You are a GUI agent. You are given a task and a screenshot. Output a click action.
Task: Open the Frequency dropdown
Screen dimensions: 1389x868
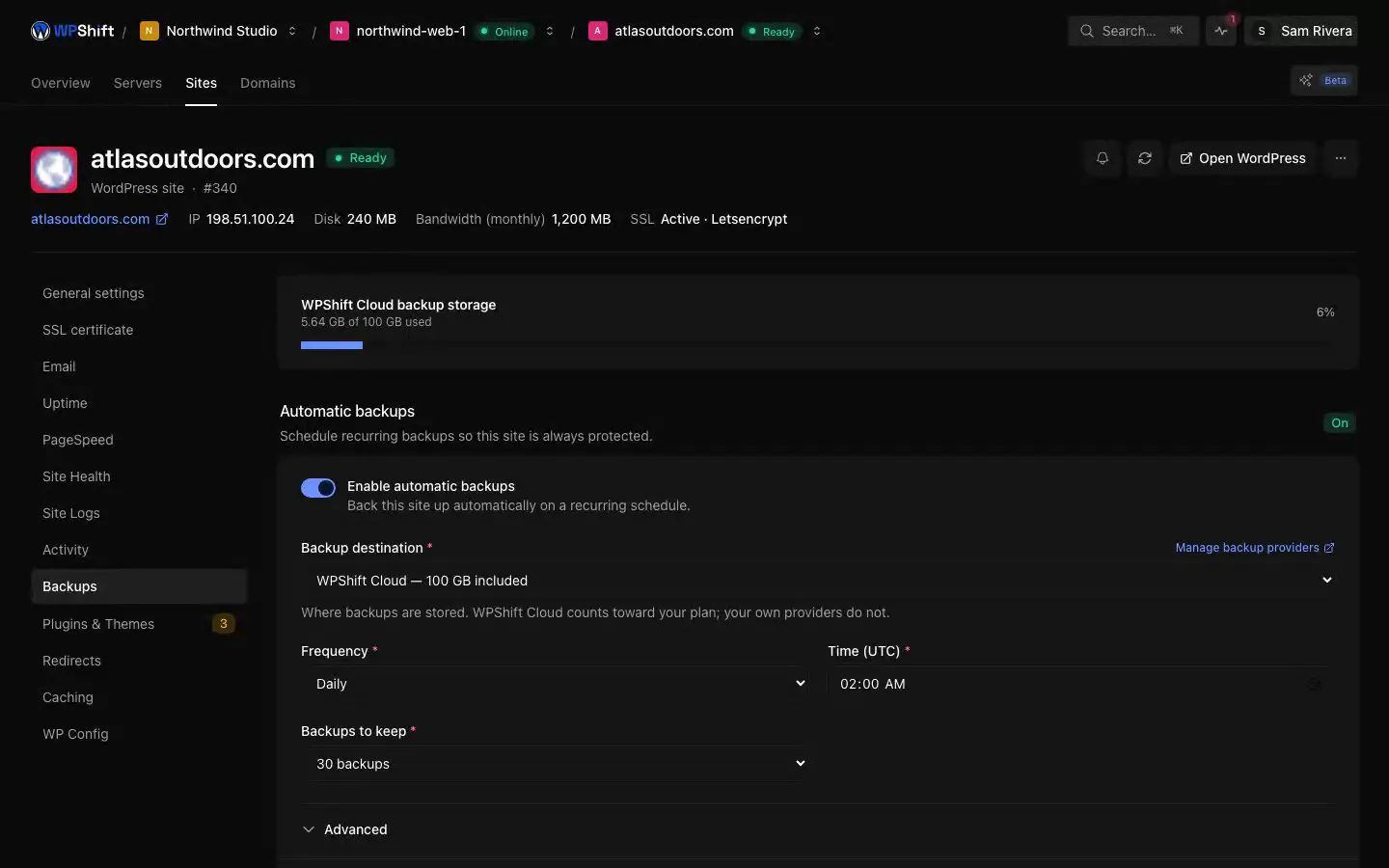[555, 684]
